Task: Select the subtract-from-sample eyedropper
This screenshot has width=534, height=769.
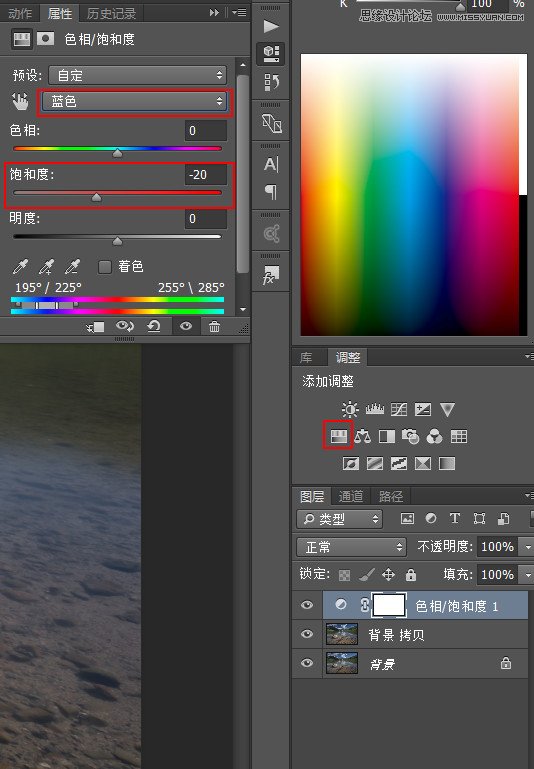Action: (x=72, y=267)
